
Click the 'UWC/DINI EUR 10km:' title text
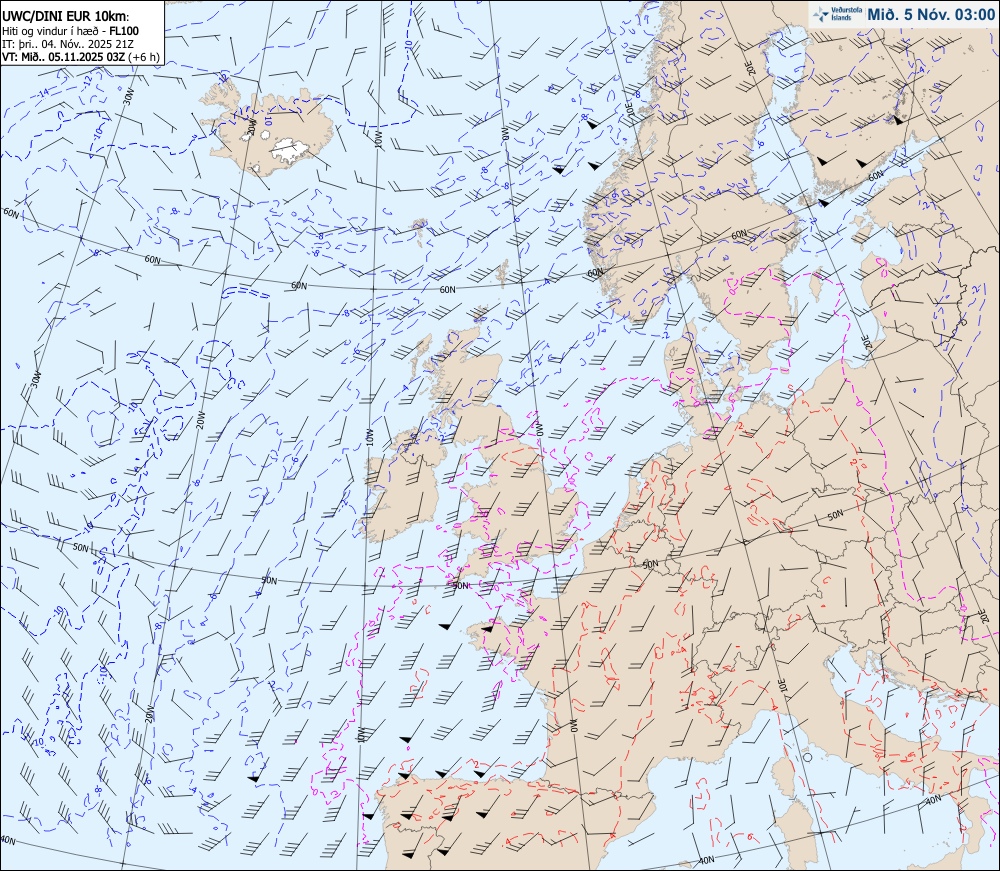click(x=65, y=17)
